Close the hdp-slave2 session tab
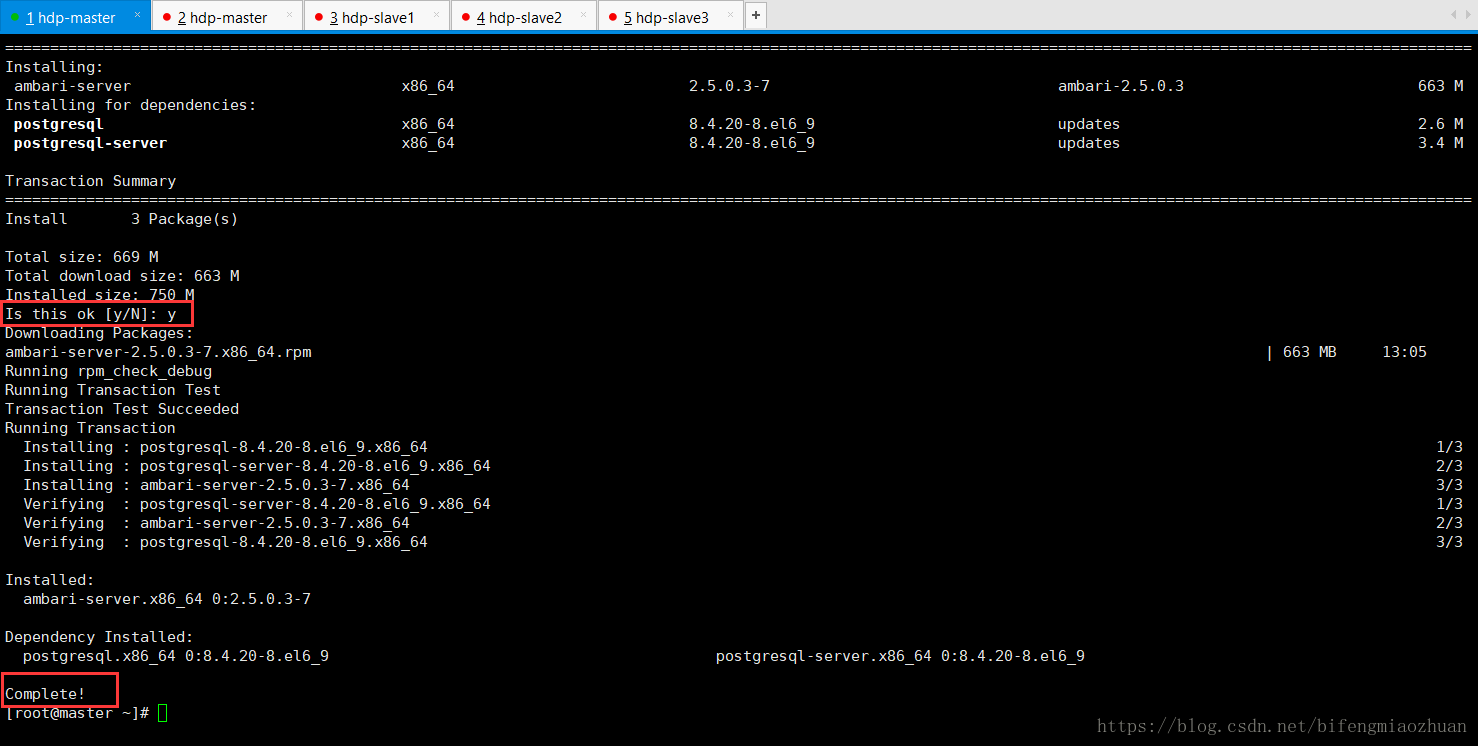Viewport: 1478px width, 746px height. pyautogui.click(x=585, y=15)
